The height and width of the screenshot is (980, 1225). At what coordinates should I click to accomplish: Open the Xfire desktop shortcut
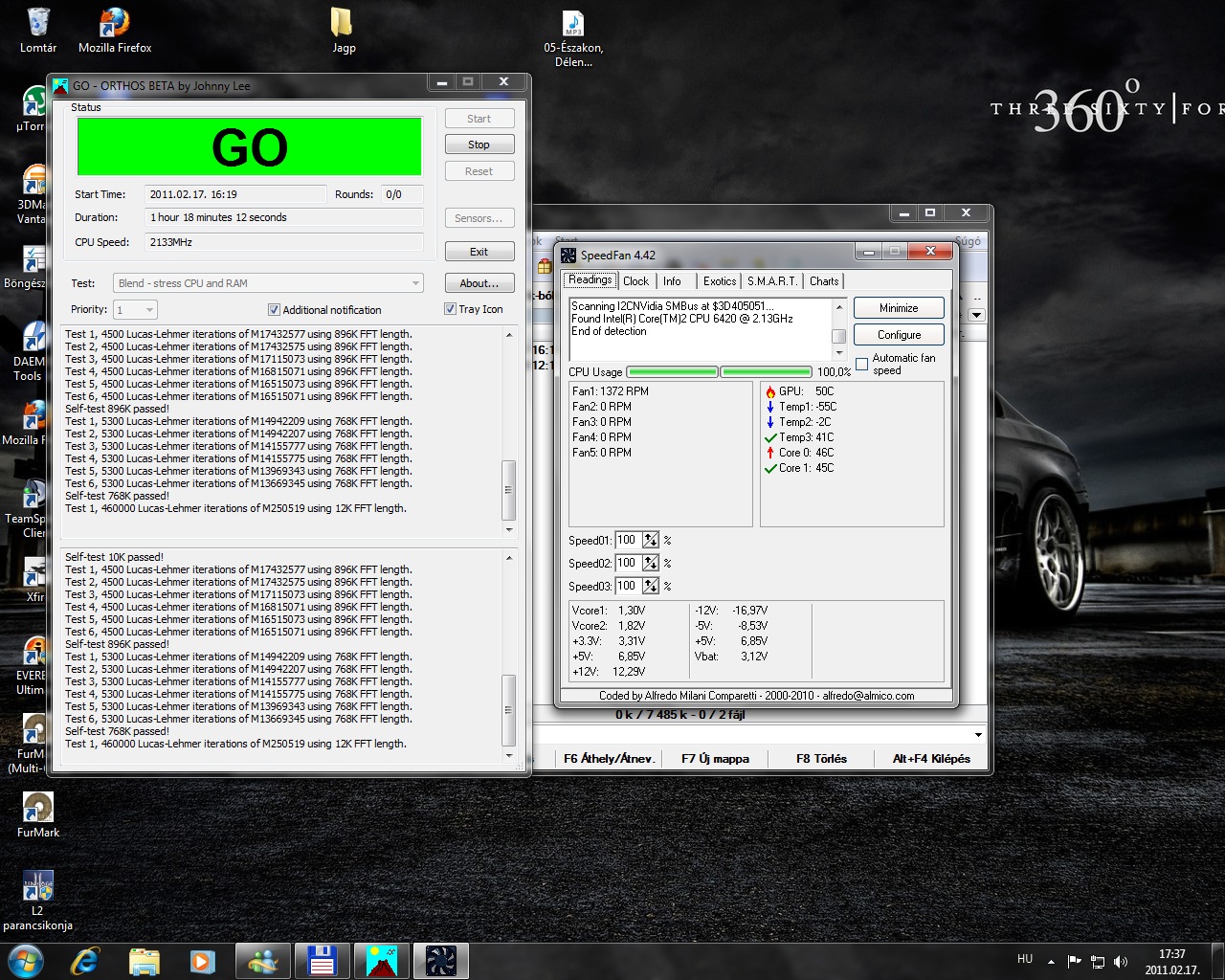tap(34, 579)
